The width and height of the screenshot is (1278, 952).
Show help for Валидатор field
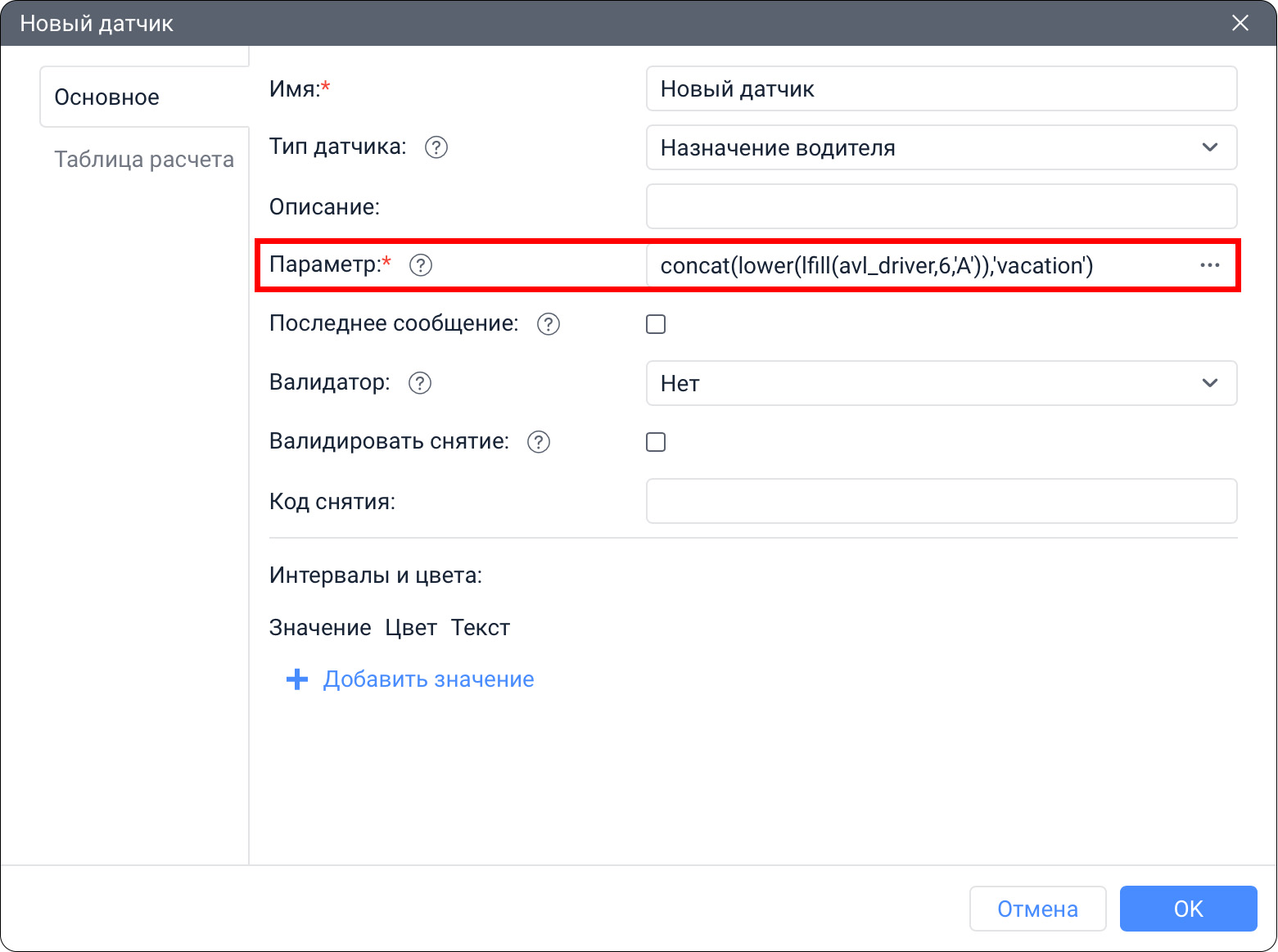pos(420,383)
